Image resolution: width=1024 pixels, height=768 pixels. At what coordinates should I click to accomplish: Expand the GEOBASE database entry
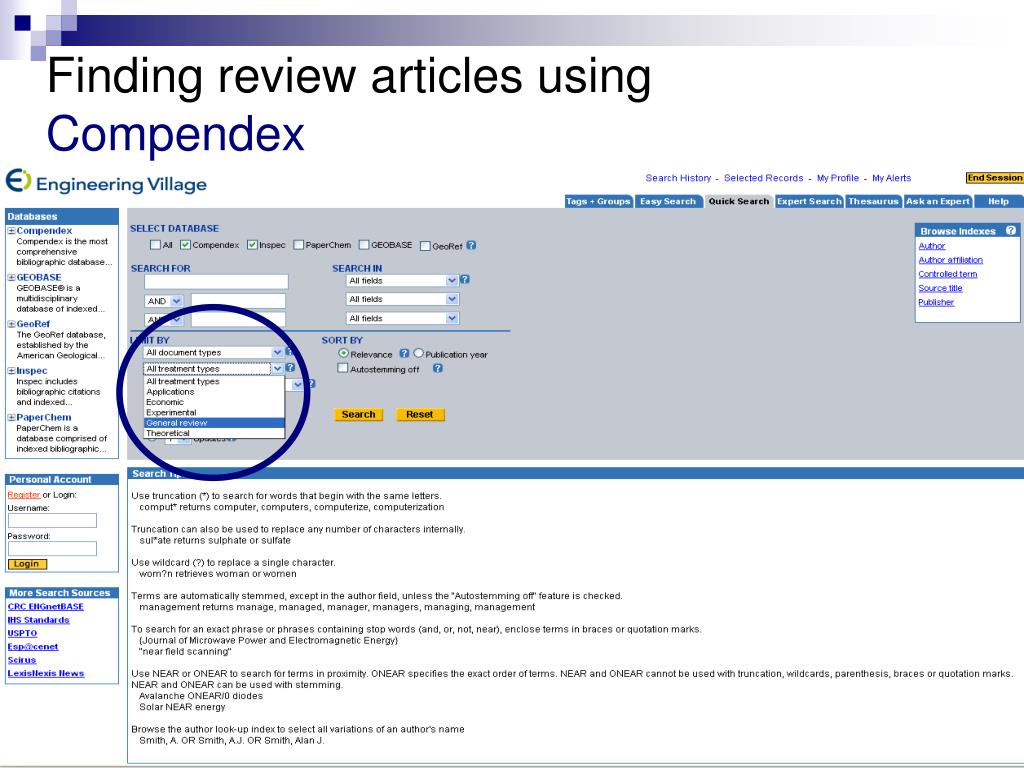11,277
